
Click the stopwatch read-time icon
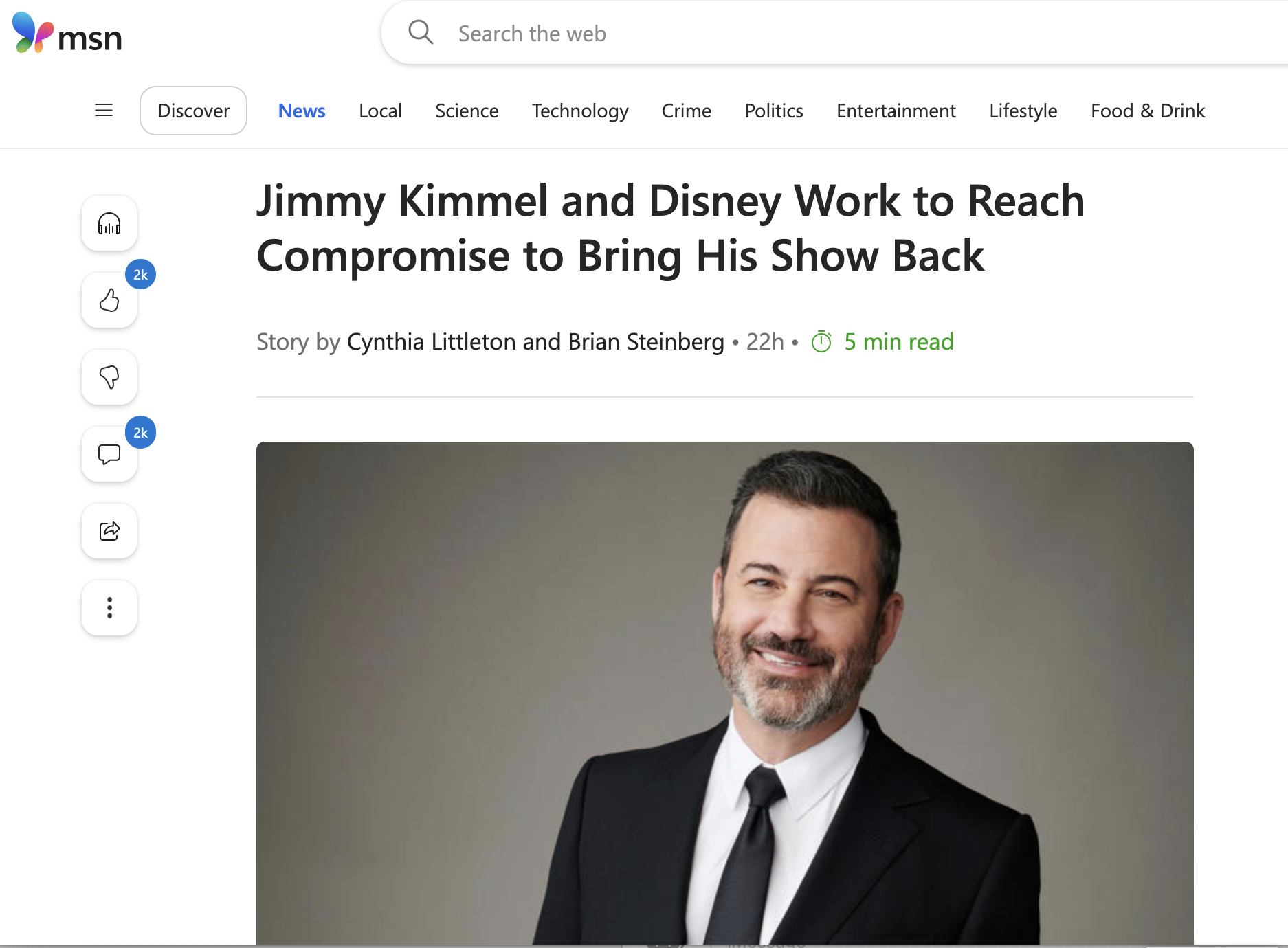(821, 341)
